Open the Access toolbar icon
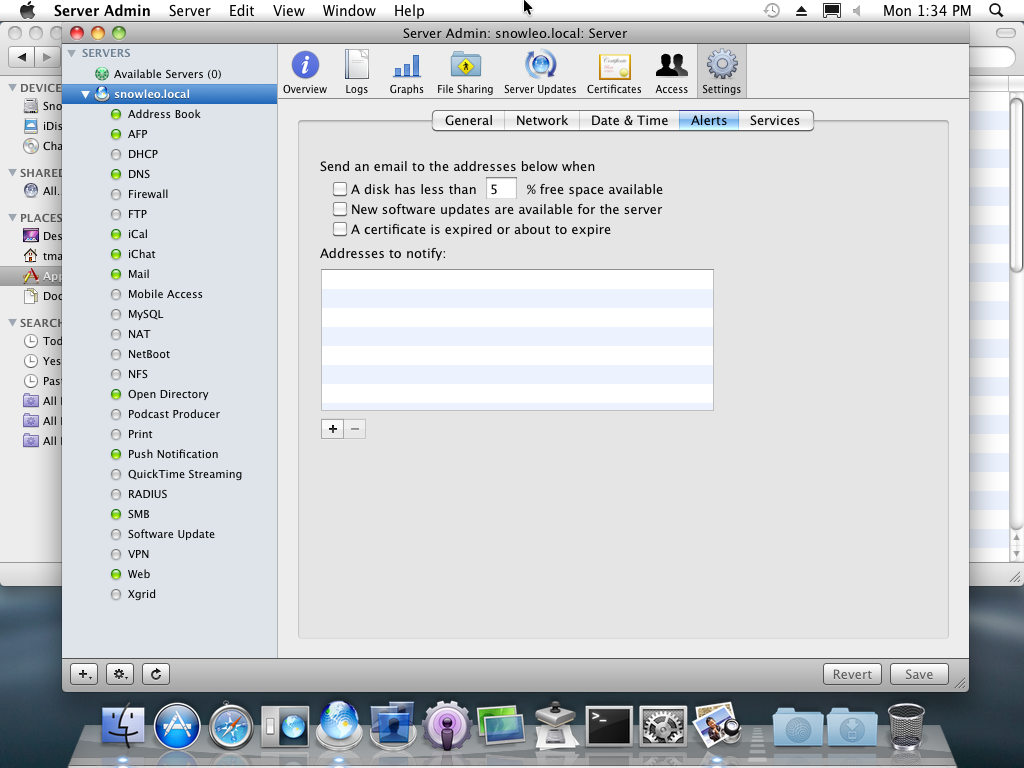 (x=671, y=72)
